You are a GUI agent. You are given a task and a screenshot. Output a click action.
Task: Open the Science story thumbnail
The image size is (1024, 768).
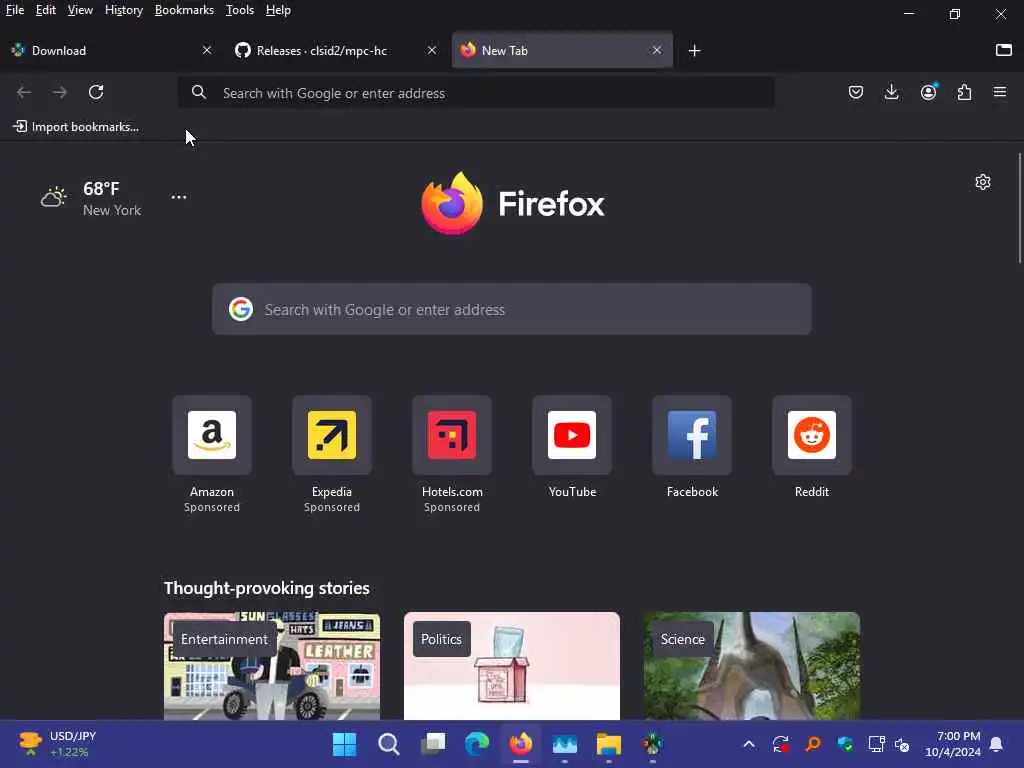pos(752,665)
